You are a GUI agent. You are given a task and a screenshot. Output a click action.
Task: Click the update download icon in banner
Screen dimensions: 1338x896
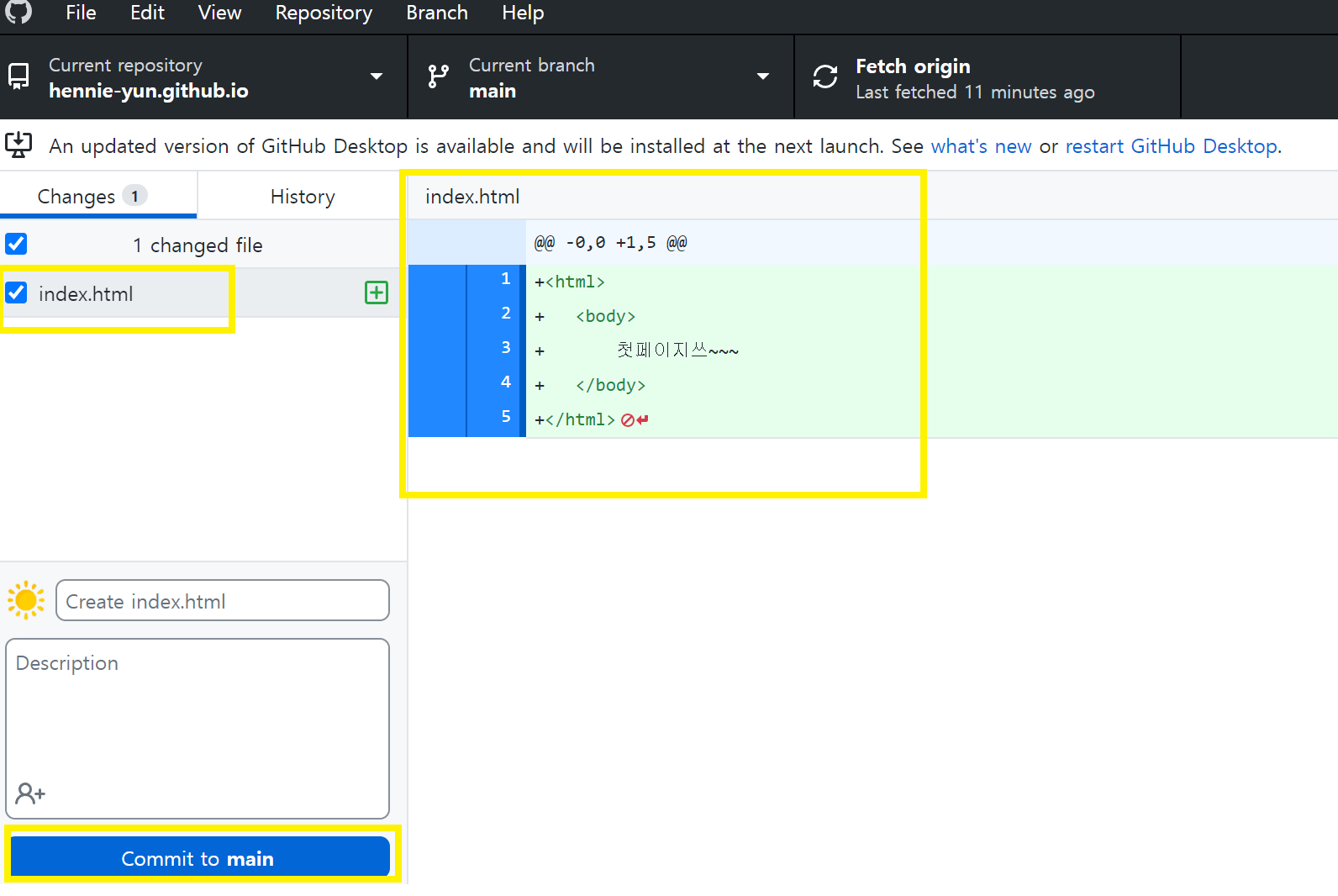[x=18, y=145]
